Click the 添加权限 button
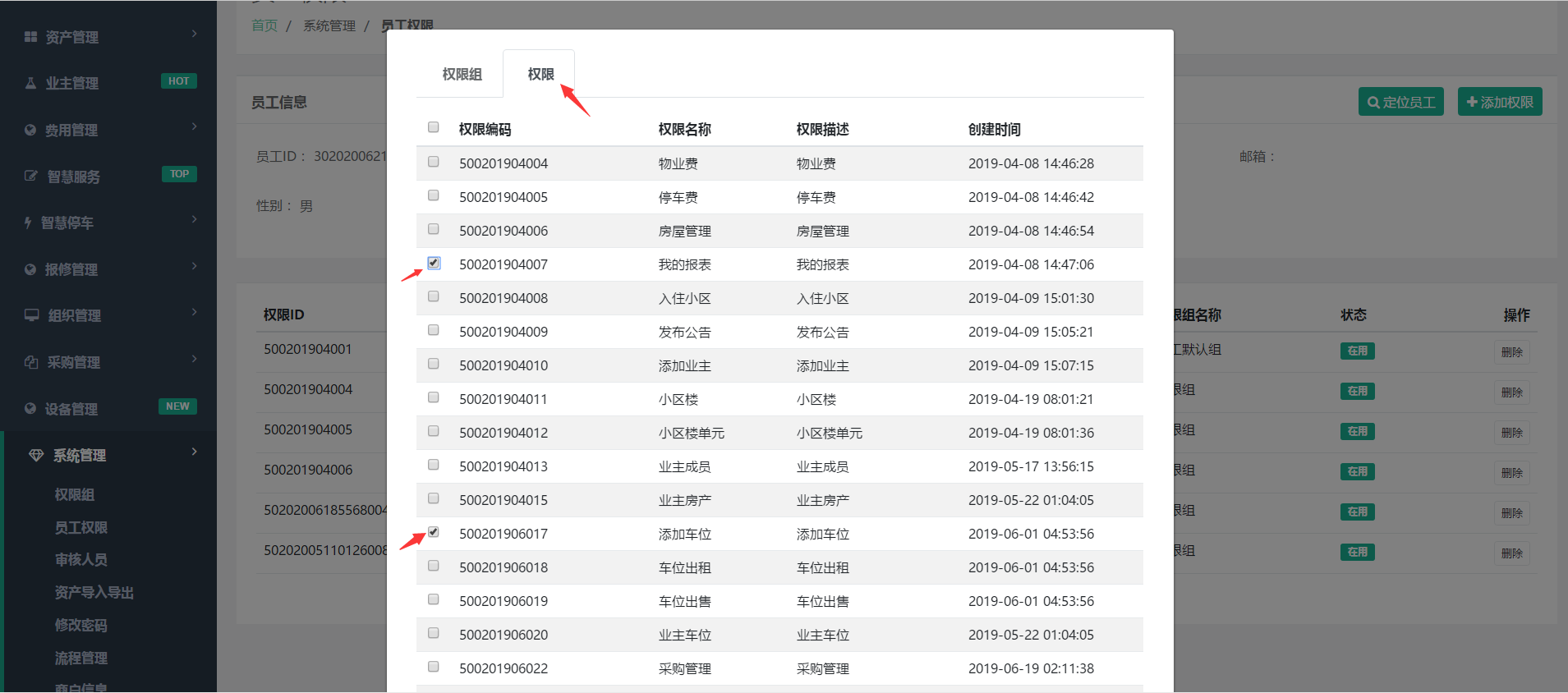Screen dimensions: 1568x693 [1500, 102]
